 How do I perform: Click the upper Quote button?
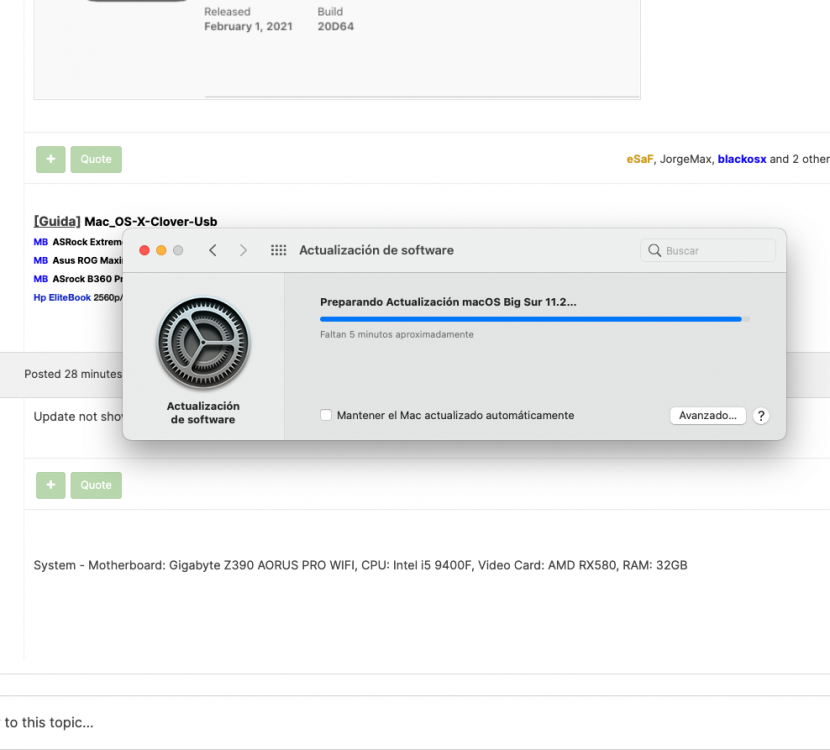click(x=96, y=159)
